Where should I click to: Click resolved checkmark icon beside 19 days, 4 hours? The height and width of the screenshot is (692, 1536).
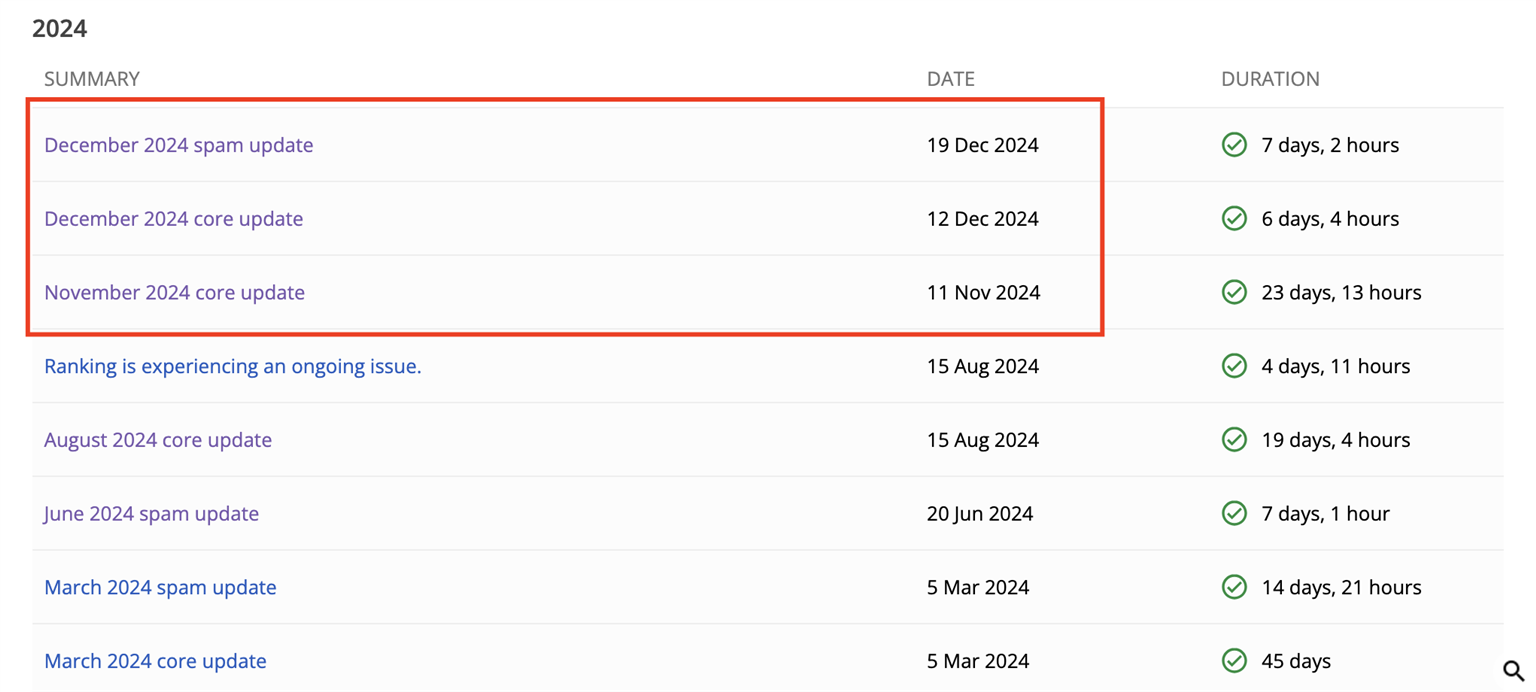tap(1234, 440)
